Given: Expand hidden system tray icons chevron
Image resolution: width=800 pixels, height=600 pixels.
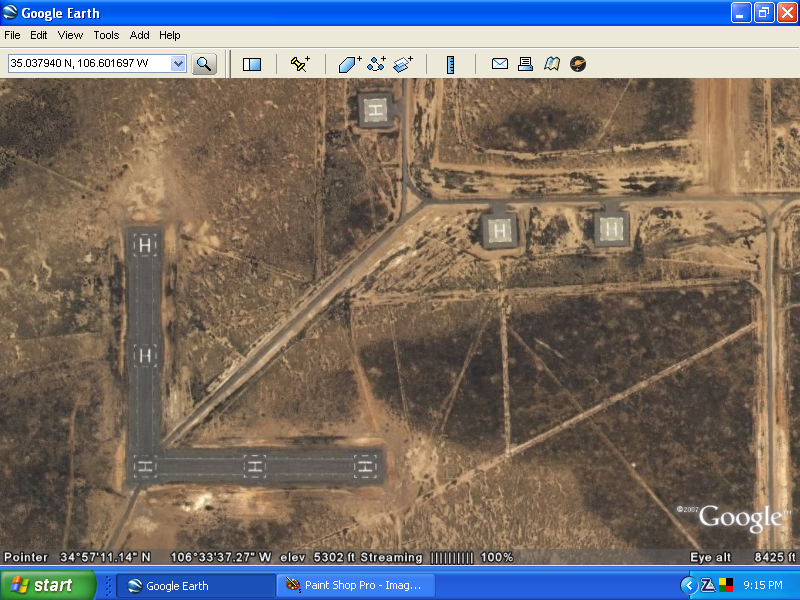Looking at the screenshot, I should (689, 585).
